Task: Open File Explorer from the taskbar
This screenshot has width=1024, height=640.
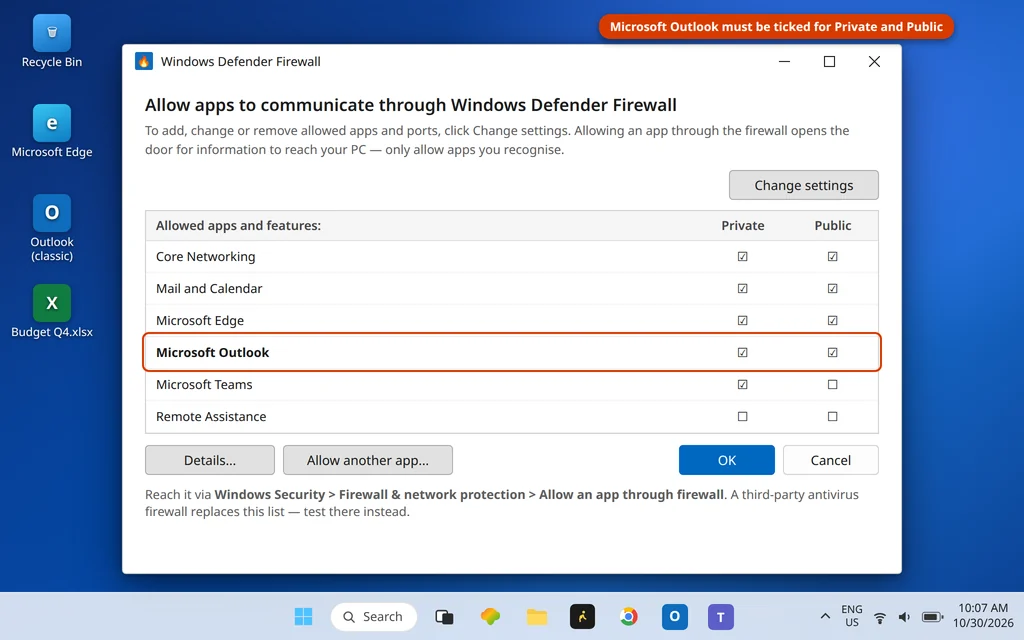Action: (537, 616)
